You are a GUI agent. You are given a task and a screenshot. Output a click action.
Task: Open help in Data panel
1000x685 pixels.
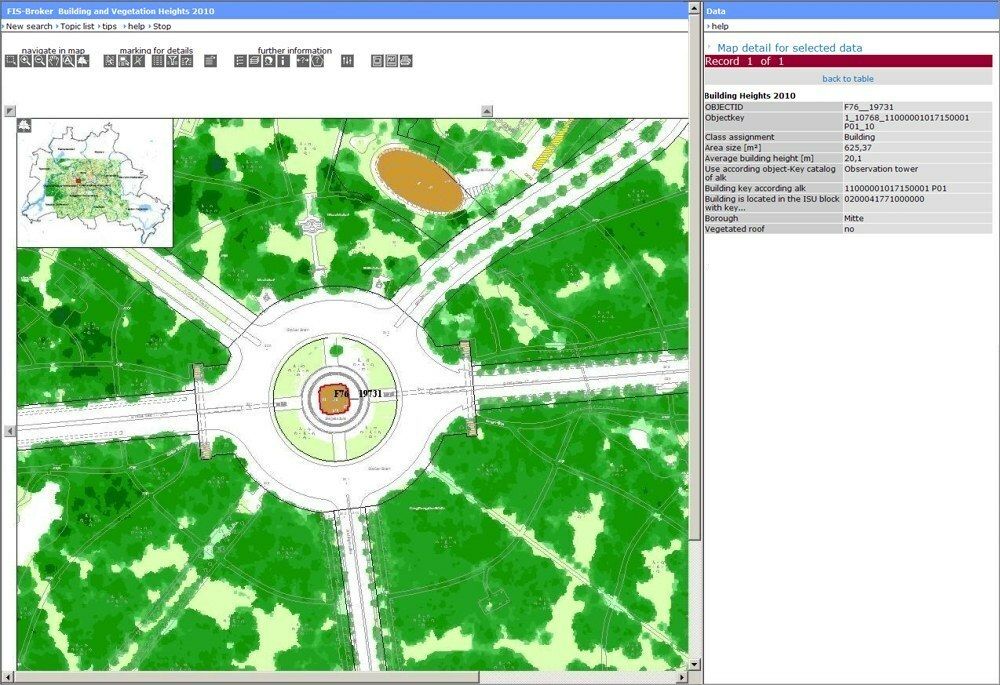(x=720, y=26)
